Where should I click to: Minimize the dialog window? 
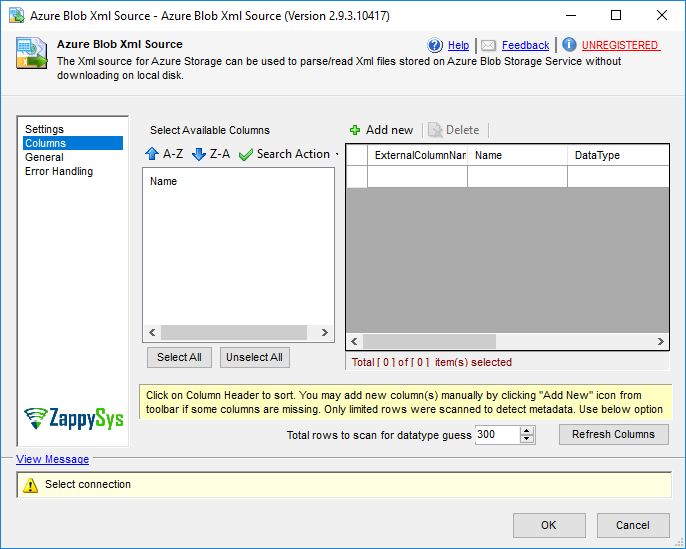pyautogui.click(x=571, y=15)
